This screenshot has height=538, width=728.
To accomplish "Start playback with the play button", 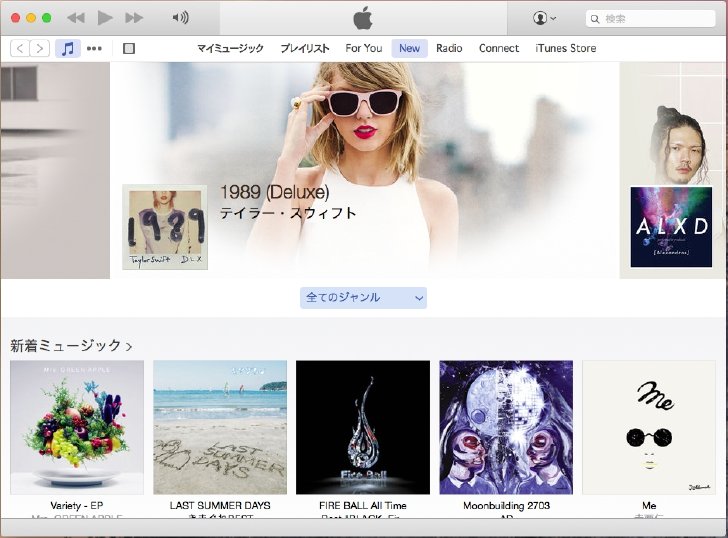I will (x=105, y=18).
